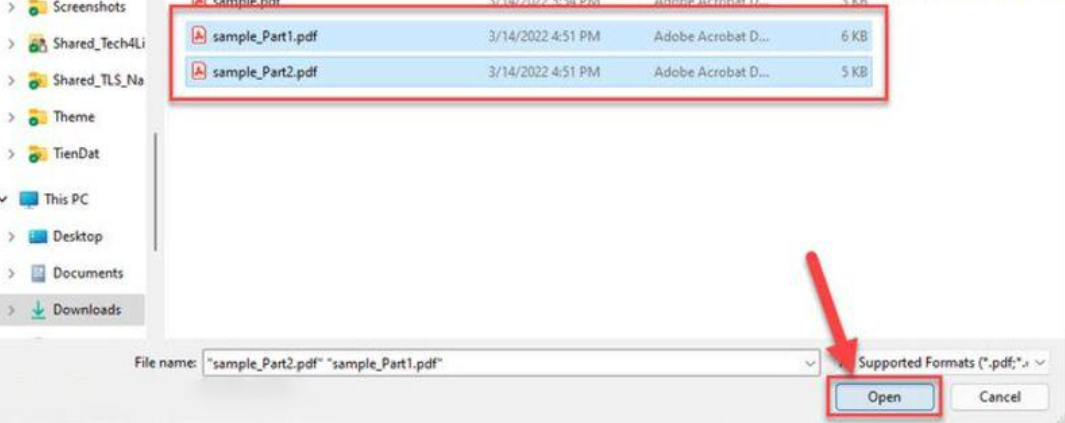Click the Open button
1065x423 pixels.
coord(884,397)
